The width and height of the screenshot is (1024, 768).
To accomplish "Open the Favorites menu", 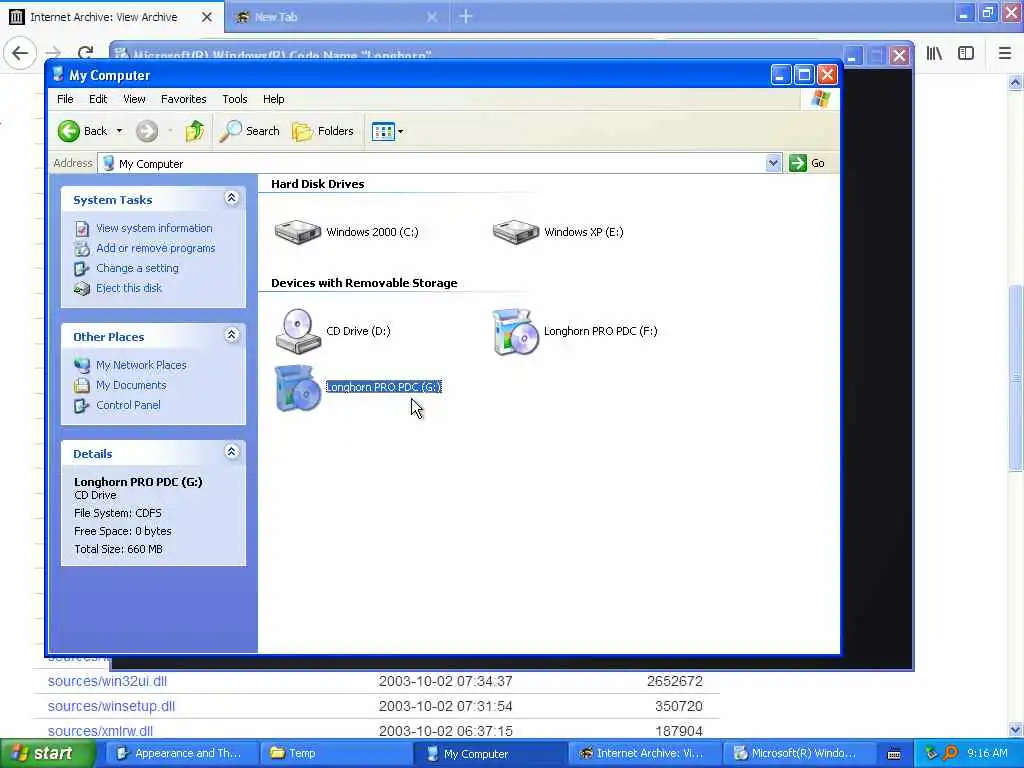I will click(x=184, y=99).
